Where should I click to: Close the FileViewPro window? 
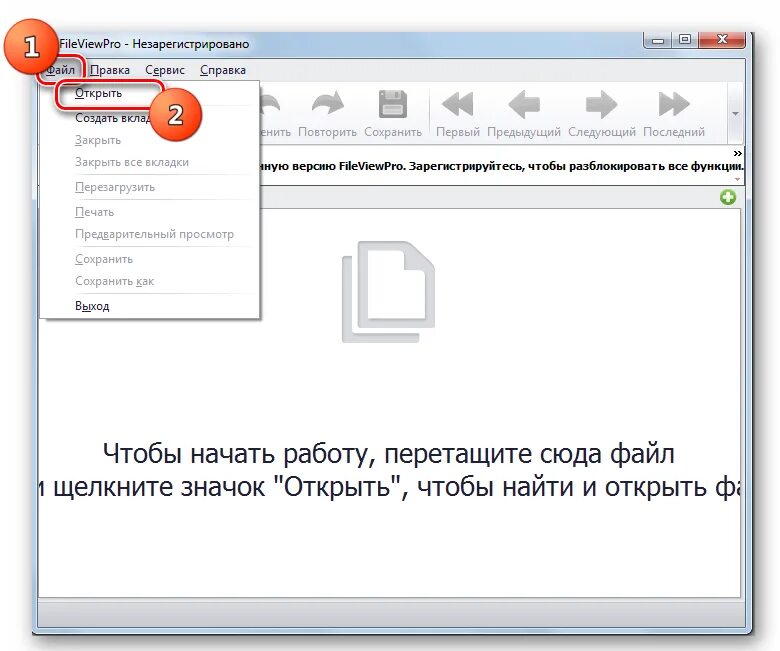tap(722, 39)
